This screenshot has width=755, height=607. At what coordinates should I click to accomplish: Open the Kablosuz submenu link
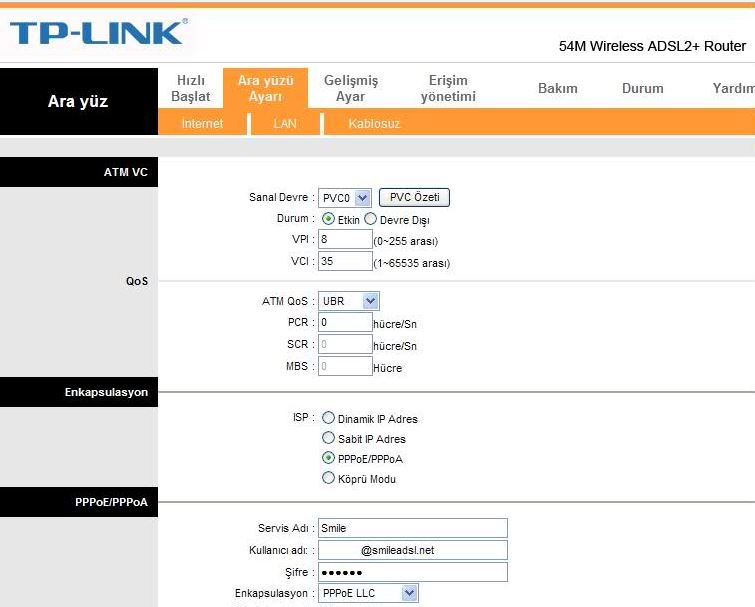374,124
